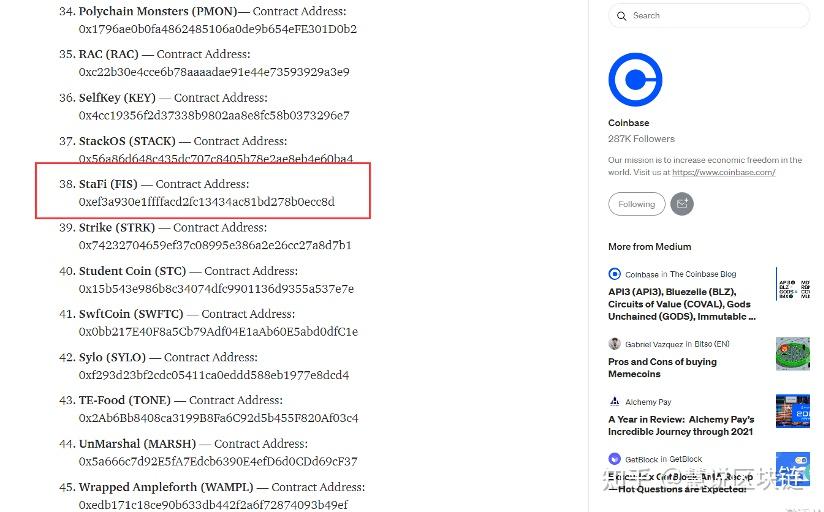Open thumbnail of the Memecoins article
The height and width of the screenshot is (512, 824).
[793, 354]
